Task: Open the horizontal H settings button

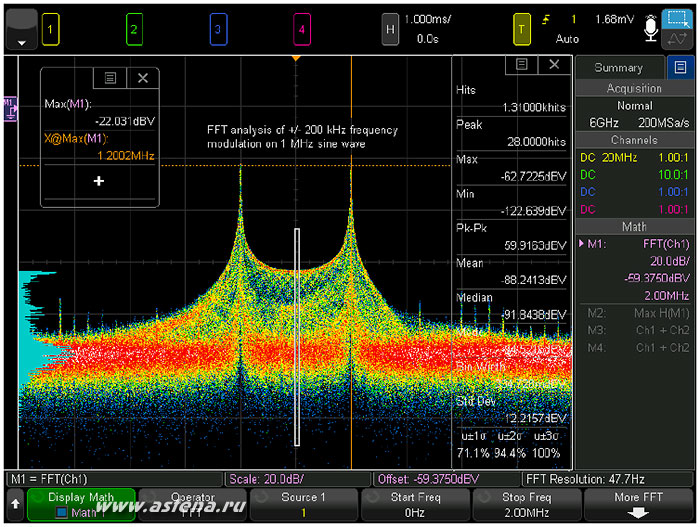Action: pyautogui.click(x=390, y=29)
